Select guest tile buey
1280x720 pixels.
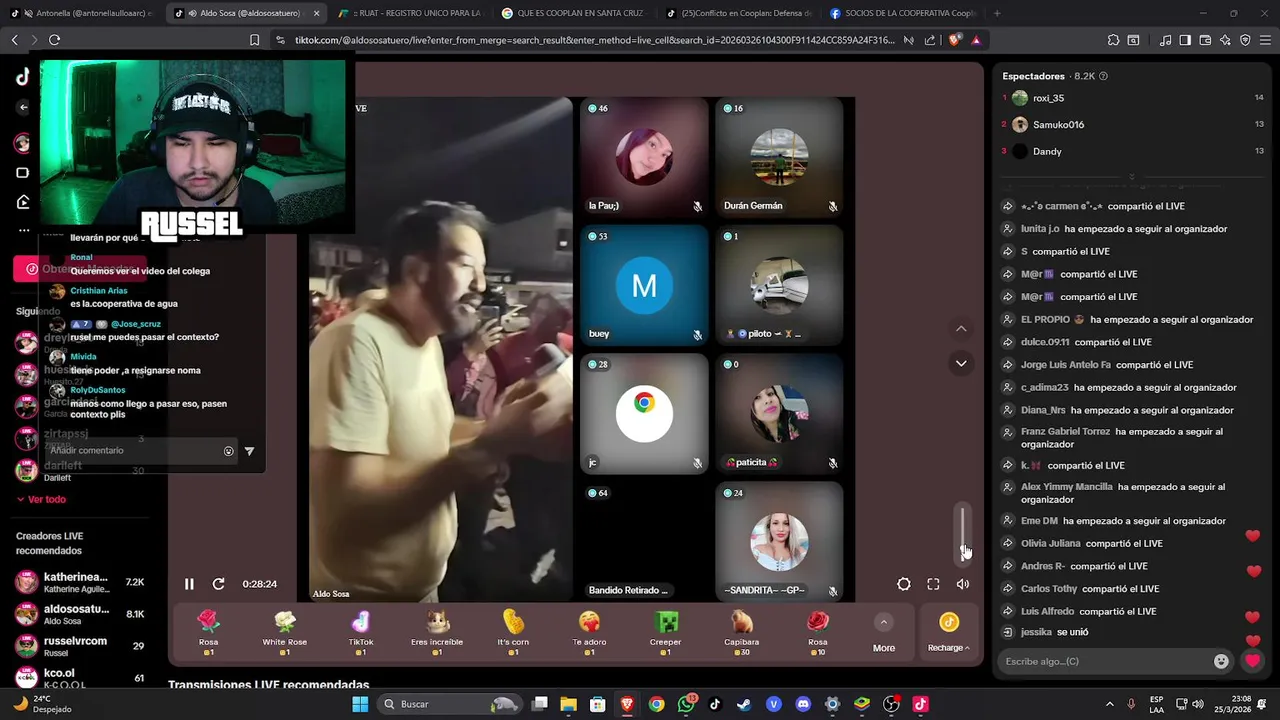(644, 285)
